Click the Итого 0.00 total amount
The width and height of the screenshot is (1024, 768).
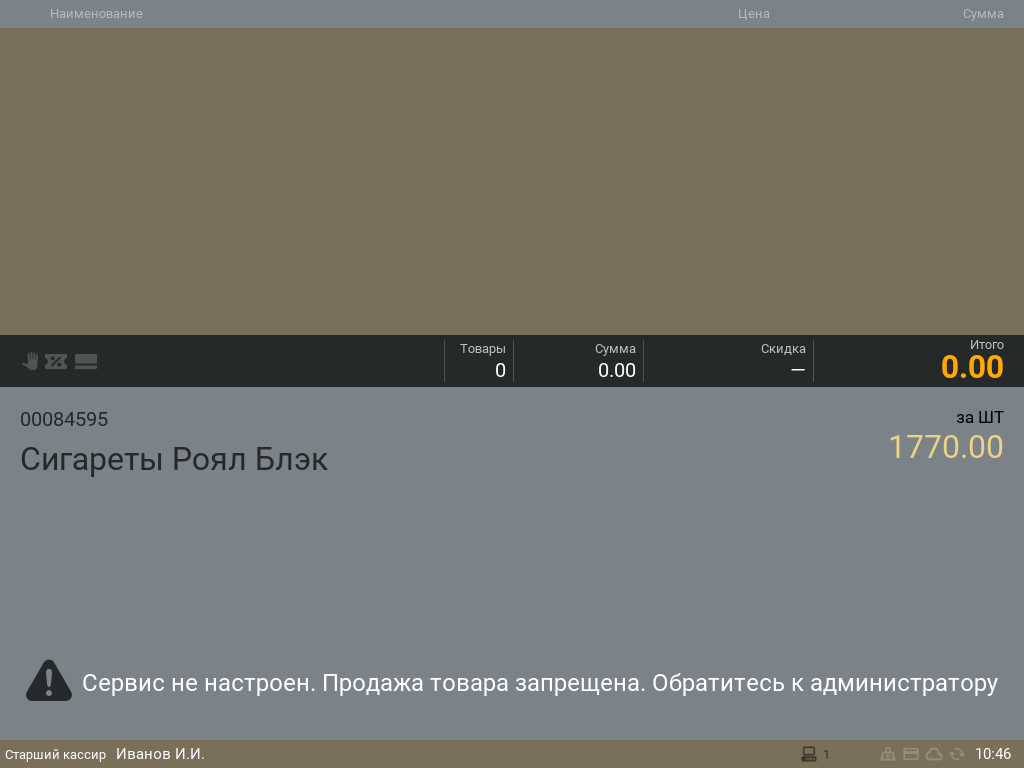[972, 366]
